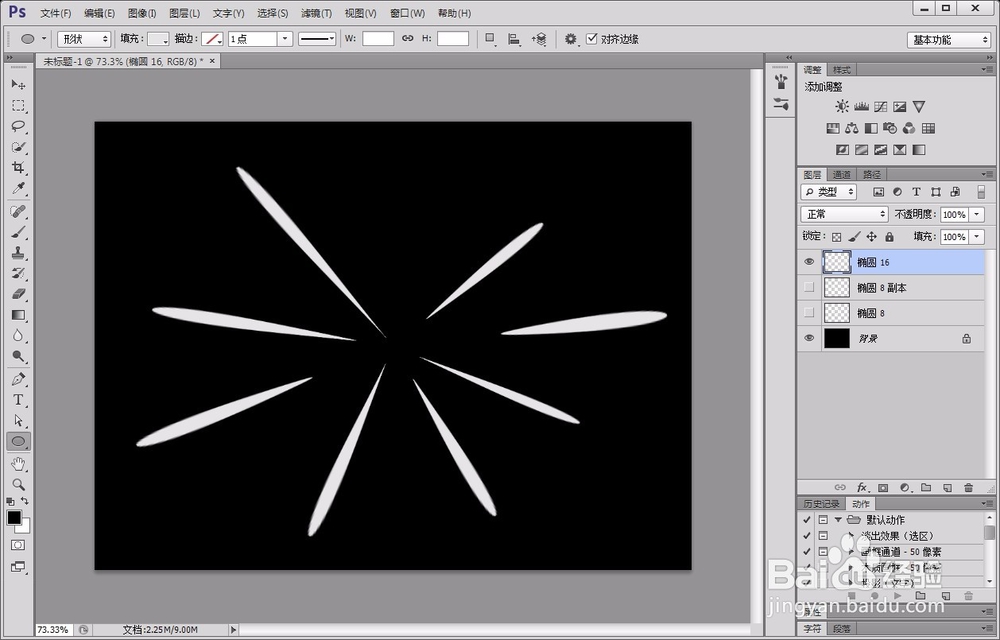Switch to the 通道 tab
This screenshot has width=1000, height=640.
click(x=842, y=175)
